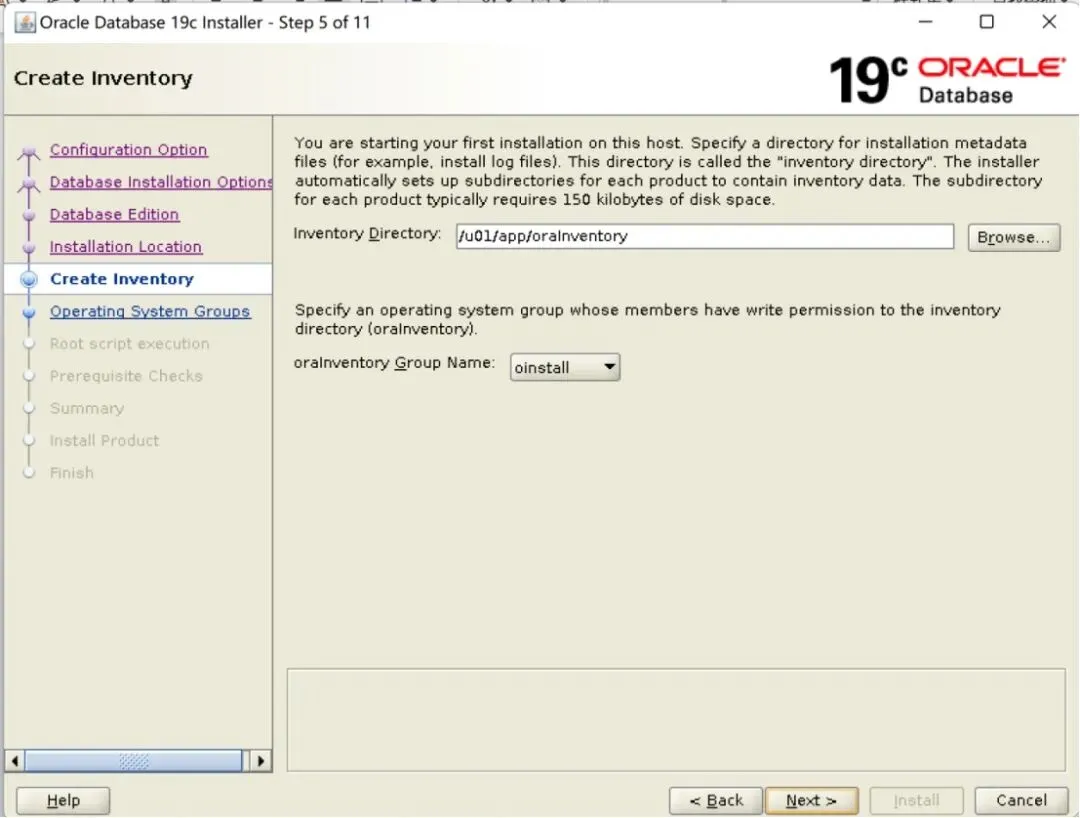The height and width of the screenshot is (818, 1080).
Task: Browse for the inventory directory
Action: (x=1013, y=238)
